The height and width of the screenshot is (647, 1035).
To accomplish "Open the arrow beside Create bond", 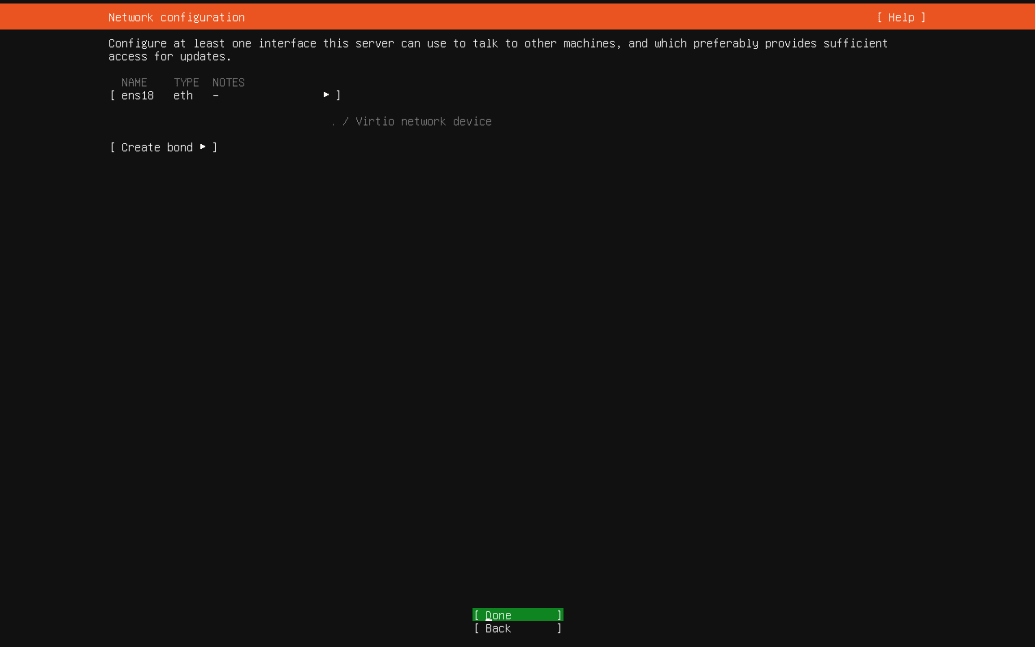I will click(202, 147).
